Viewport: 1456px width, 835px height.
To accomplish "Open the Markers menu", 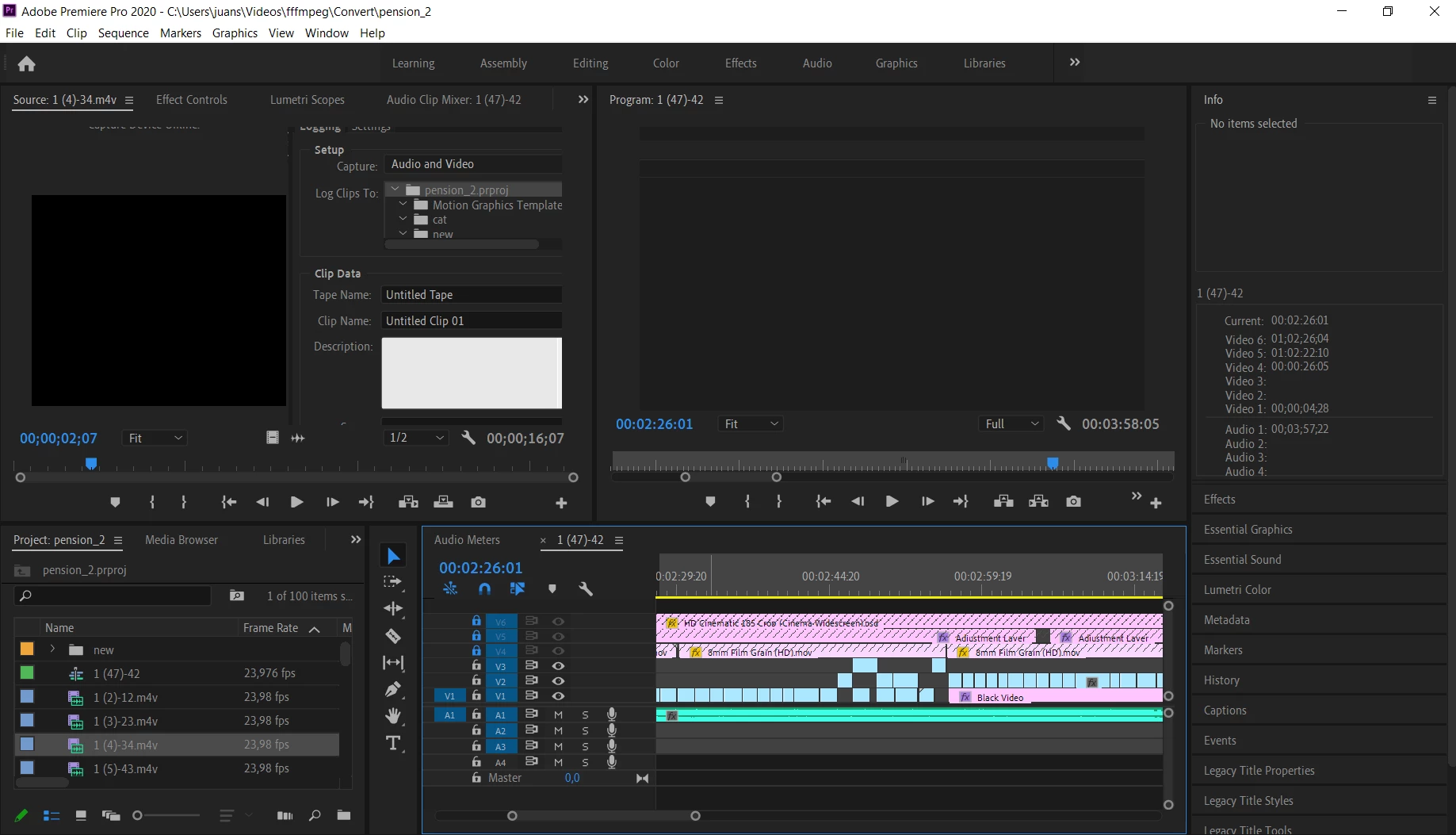I will tap(181, 33).
